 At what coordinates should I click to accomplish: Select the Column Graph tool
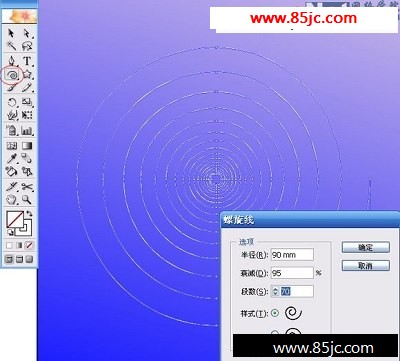[x=27, y=130]
